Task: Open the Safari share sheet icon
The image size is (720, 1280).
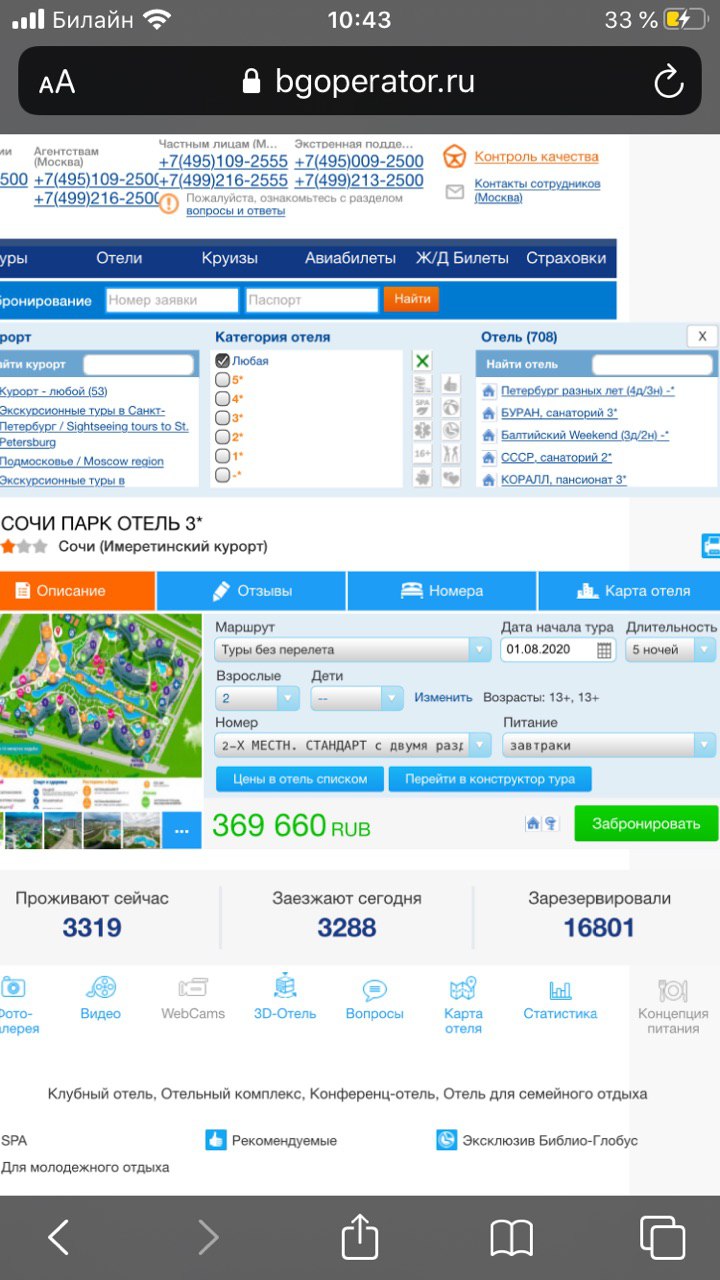Action: point(360,1237)
